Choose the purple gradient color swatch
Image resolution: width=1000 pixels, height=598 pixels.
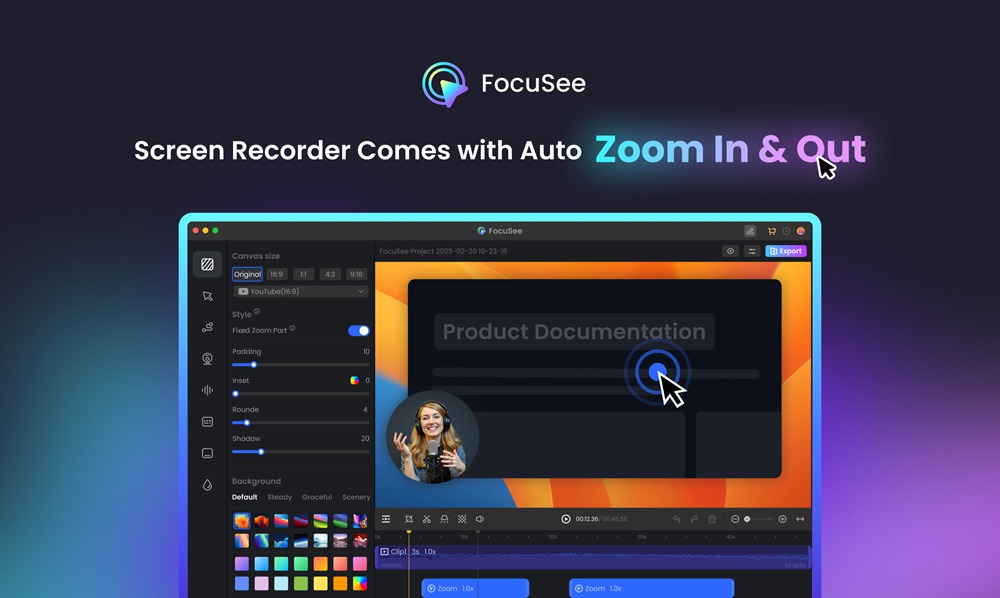pos(242,564)
